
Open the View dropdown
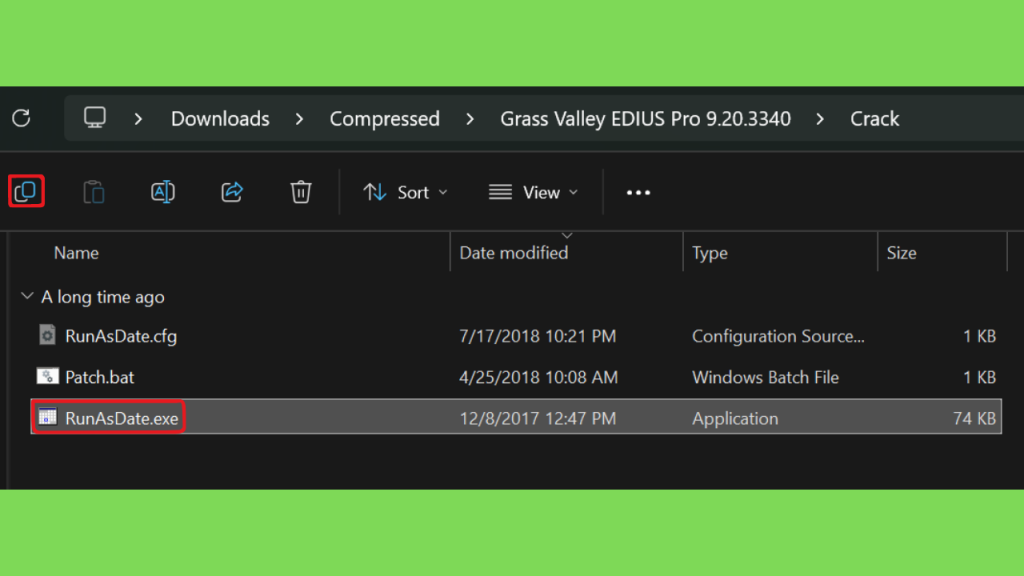[x=534, y=193]
